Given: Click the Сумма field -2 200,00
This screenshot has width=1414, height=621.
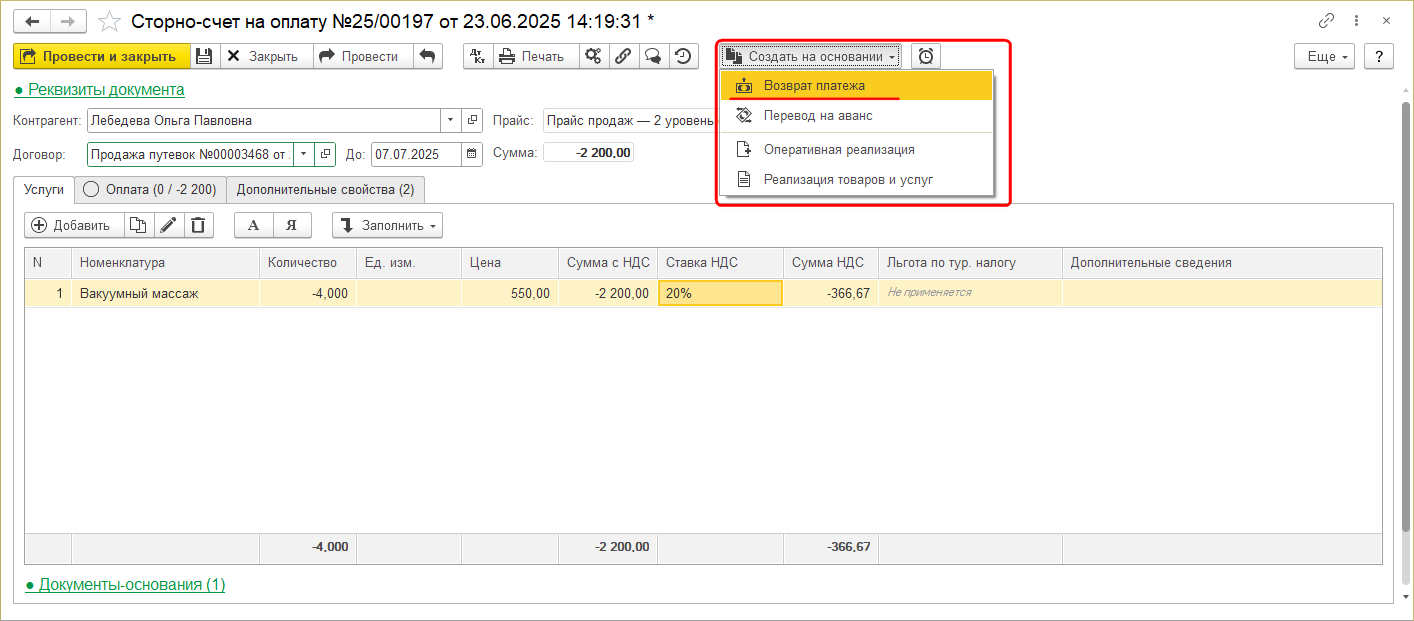Looking at the screenshot, I should tap(588, 153).
